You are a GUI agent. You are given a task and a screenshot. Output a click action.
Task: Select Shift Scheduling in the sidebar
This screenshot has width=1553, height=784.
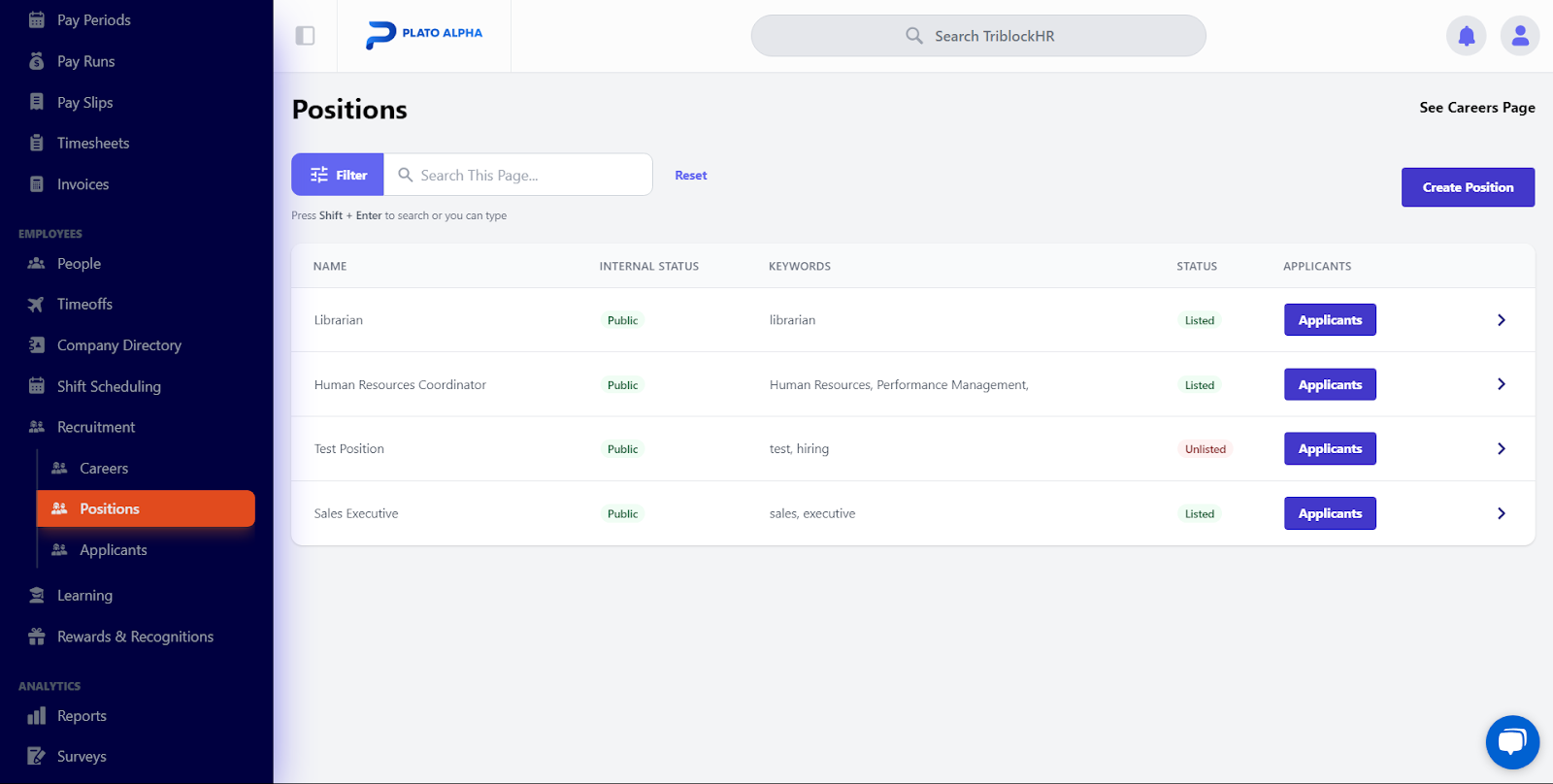[x=109, y=386]
